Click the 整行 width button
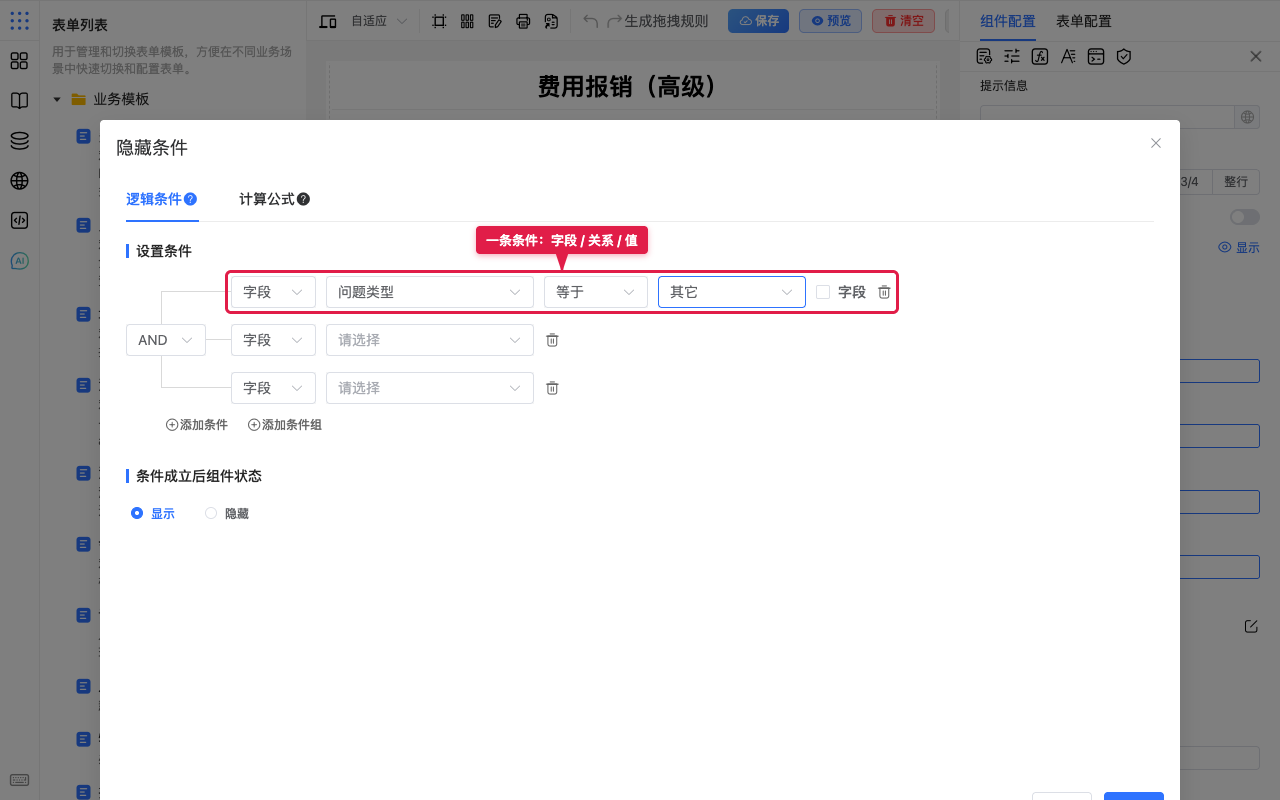Image resolution: width=1280 pixels, height=800 pixels. [1236, 182]
